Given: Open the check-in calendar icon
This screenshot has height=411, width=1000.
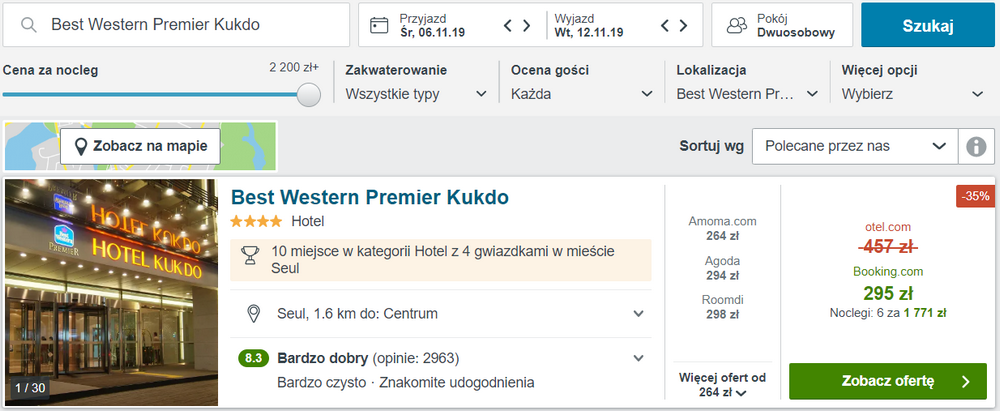Looking at the screenshot, I should [x=379, y=25].
